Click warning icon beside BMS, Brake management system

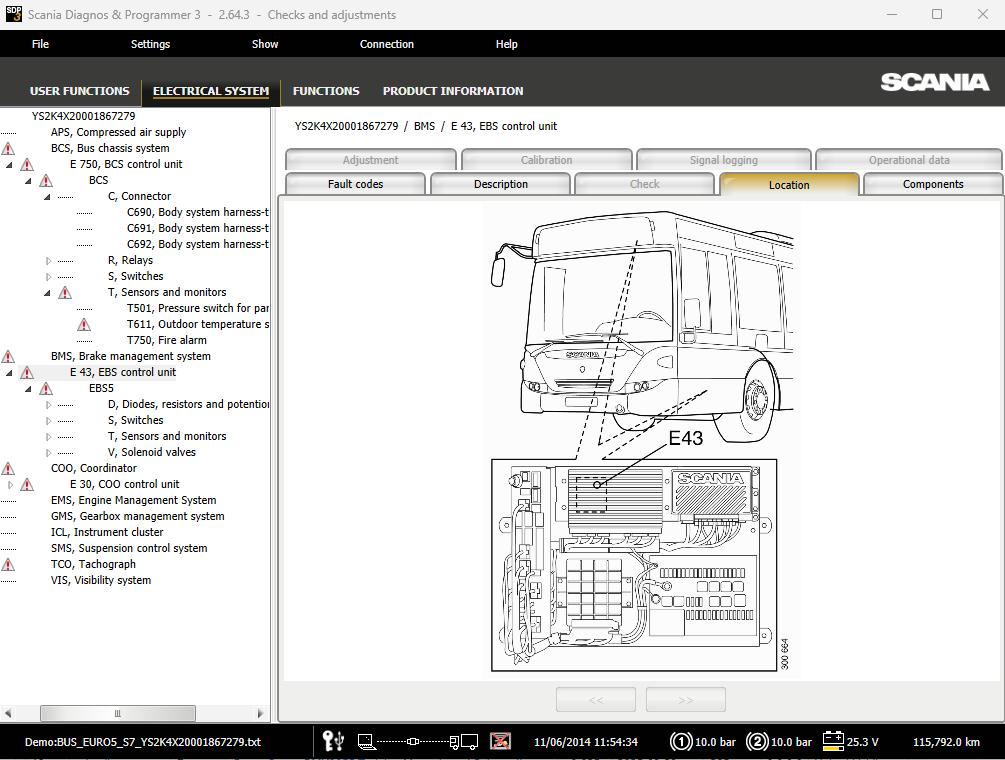click(x=8, y=357)
